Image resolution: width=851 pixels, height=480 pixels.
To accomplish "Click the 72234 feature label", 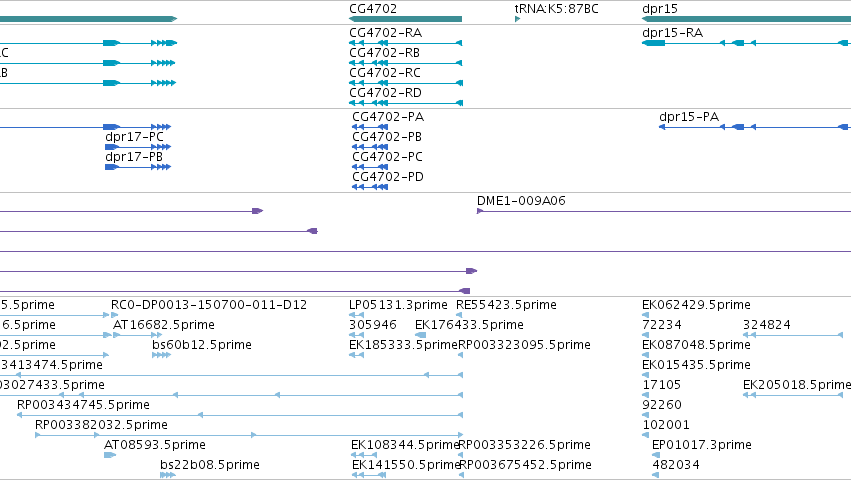I will click(x=662, y=325).
